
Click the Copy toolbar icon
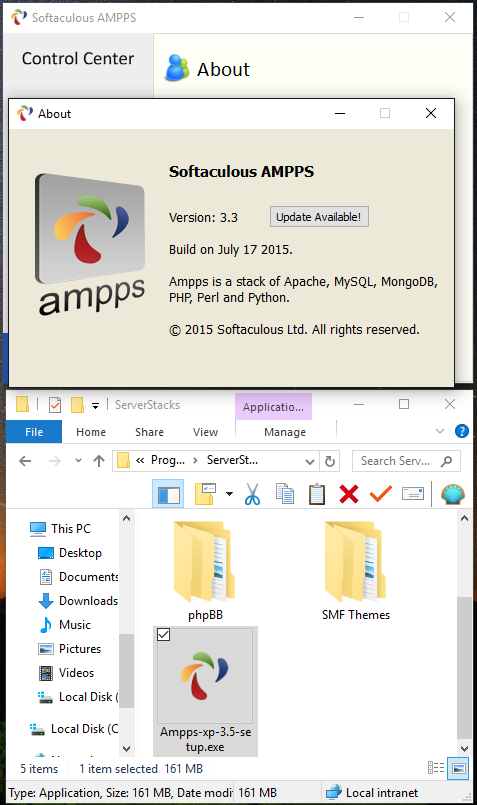pos(284,494)
